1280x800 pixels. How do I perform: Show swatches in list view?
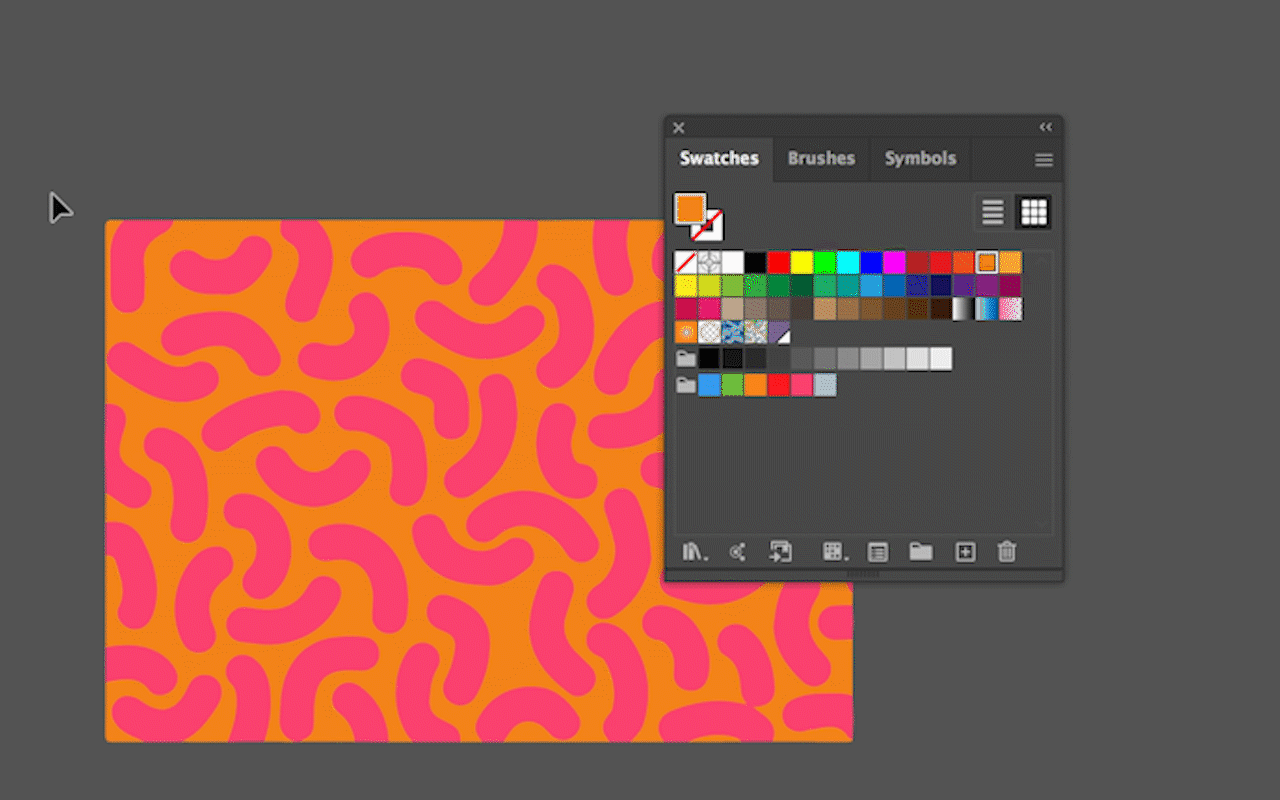pos(993,212)
